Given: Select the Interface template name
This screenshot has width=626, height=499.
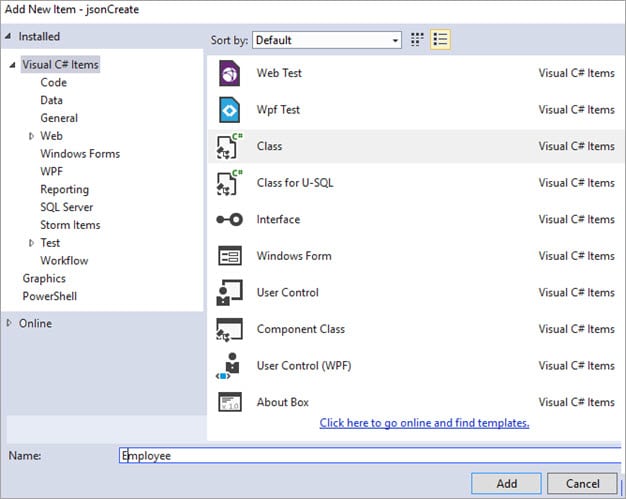Looking at the screenshot, I should pyautogui.click(x=278, y=220).
